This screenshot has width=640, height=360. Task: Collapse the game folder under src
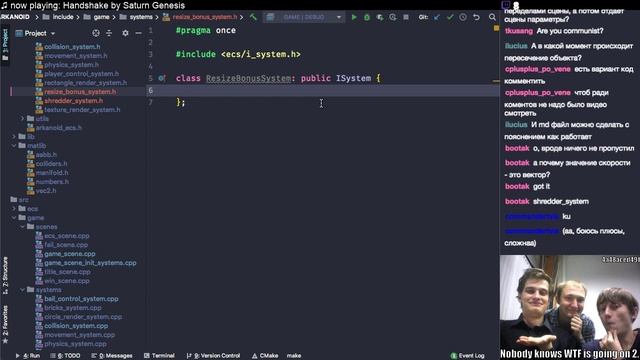point(14,218)
